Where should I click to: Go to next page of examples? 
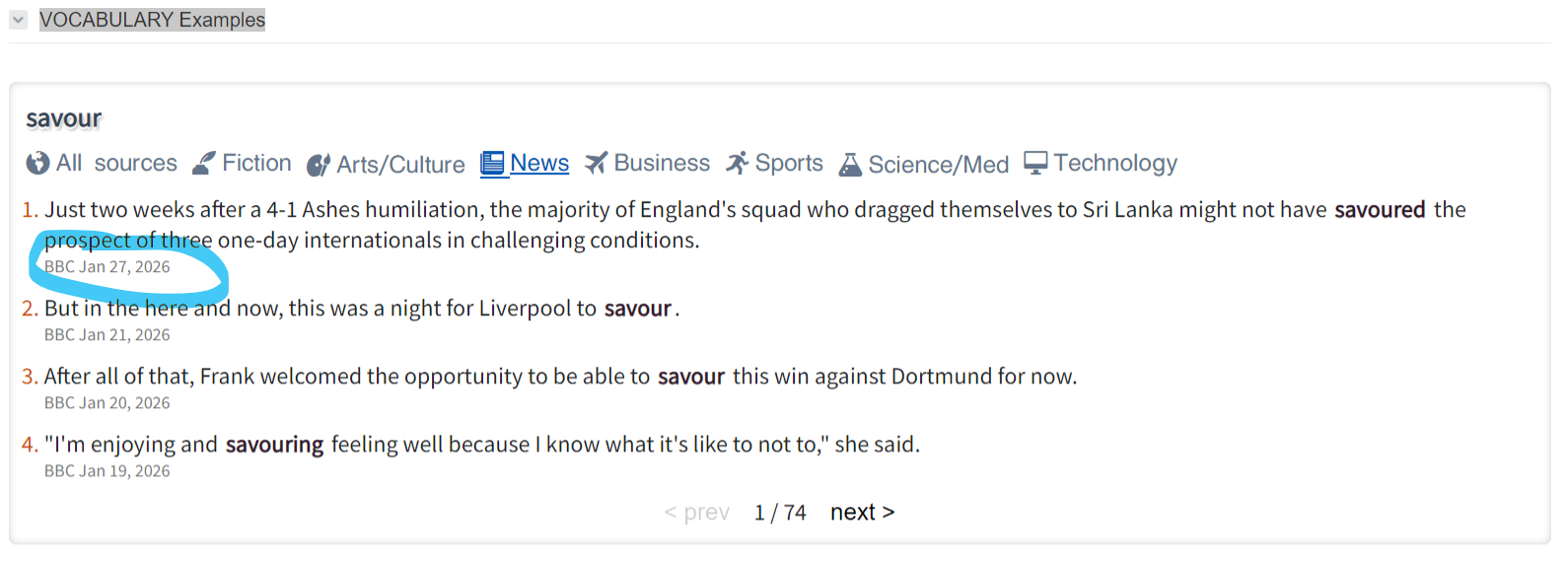pyautogui.click(x=862, y=513)
